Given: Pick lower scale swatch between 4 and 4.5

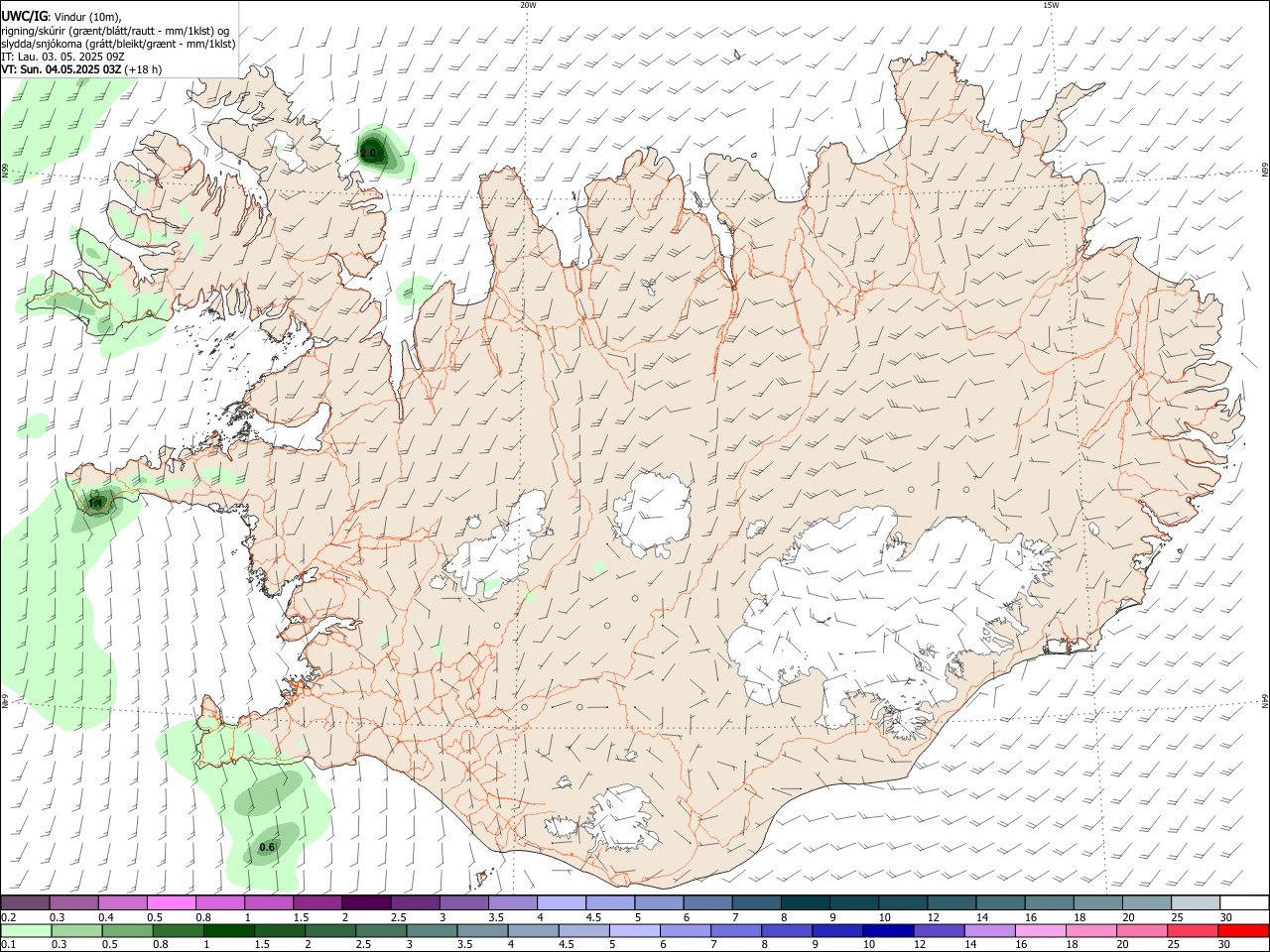Looking at the screenshot, I should tap(533, 930).
